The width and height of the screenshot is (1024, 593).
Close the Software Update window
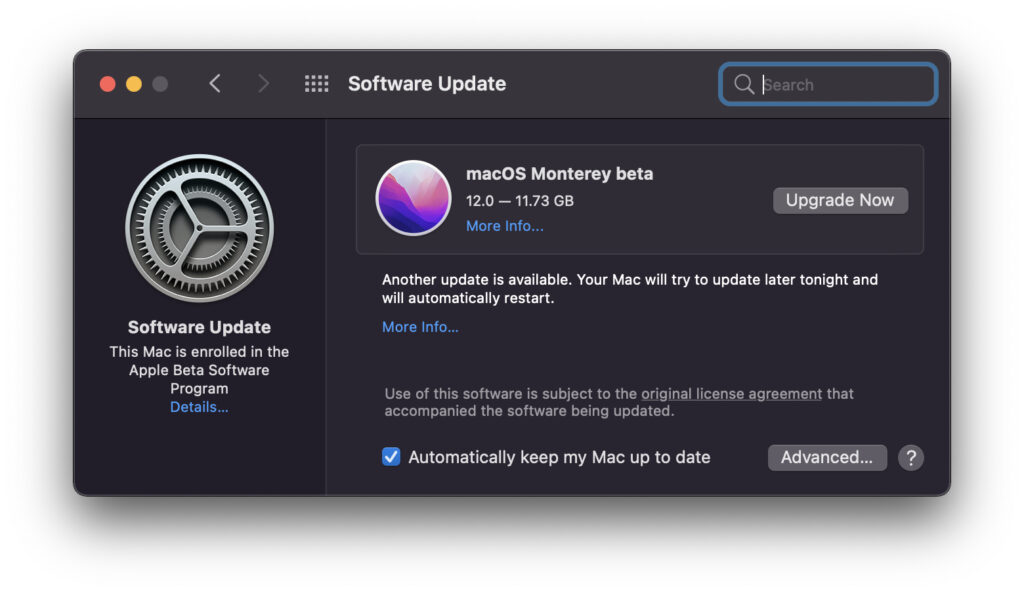pyautogui.click(x=107, y=84)
